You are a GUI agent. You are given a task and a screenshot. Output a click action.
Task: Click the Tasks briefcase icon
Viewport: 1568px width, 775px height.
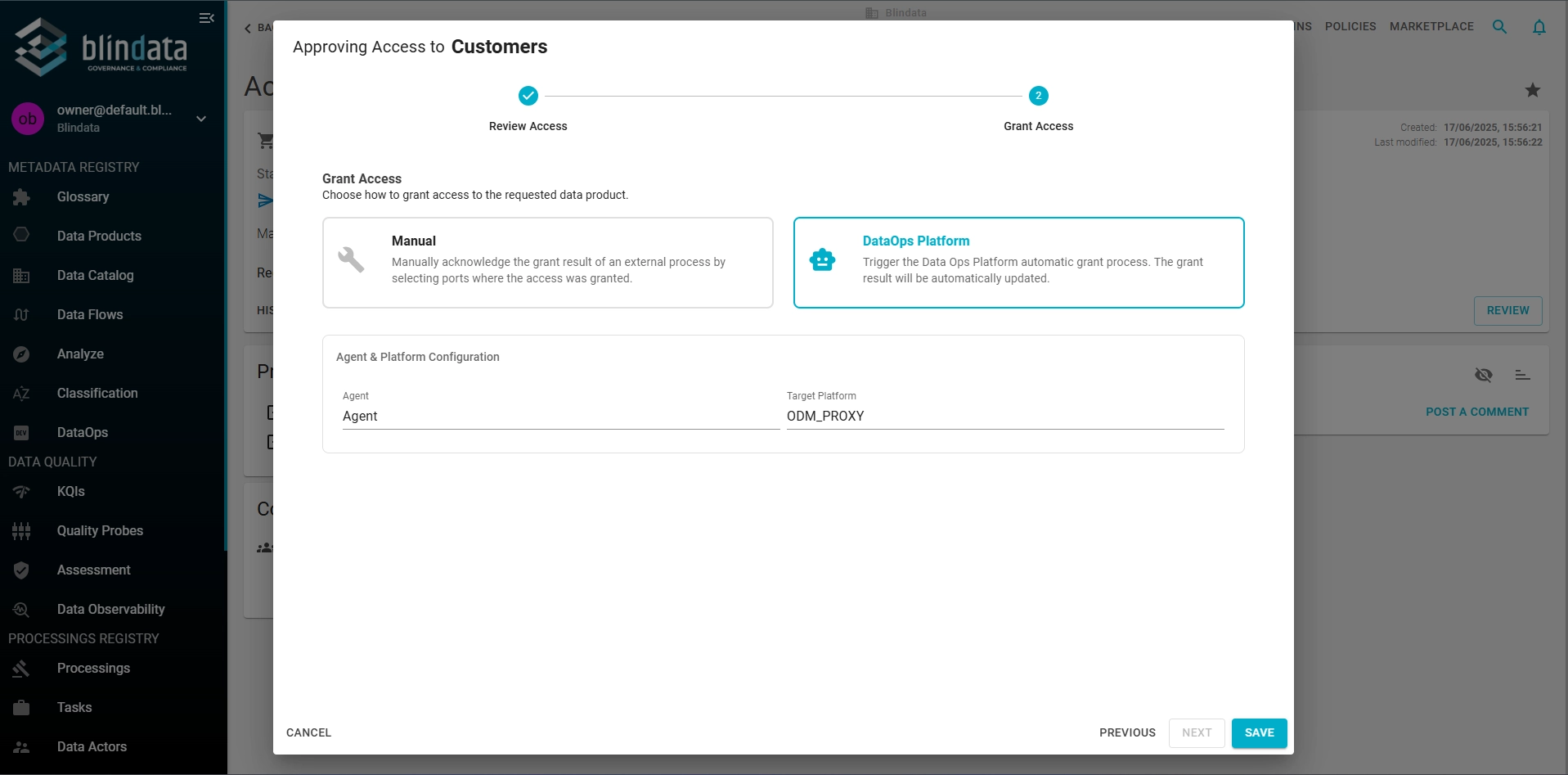[x=21, y=708]
